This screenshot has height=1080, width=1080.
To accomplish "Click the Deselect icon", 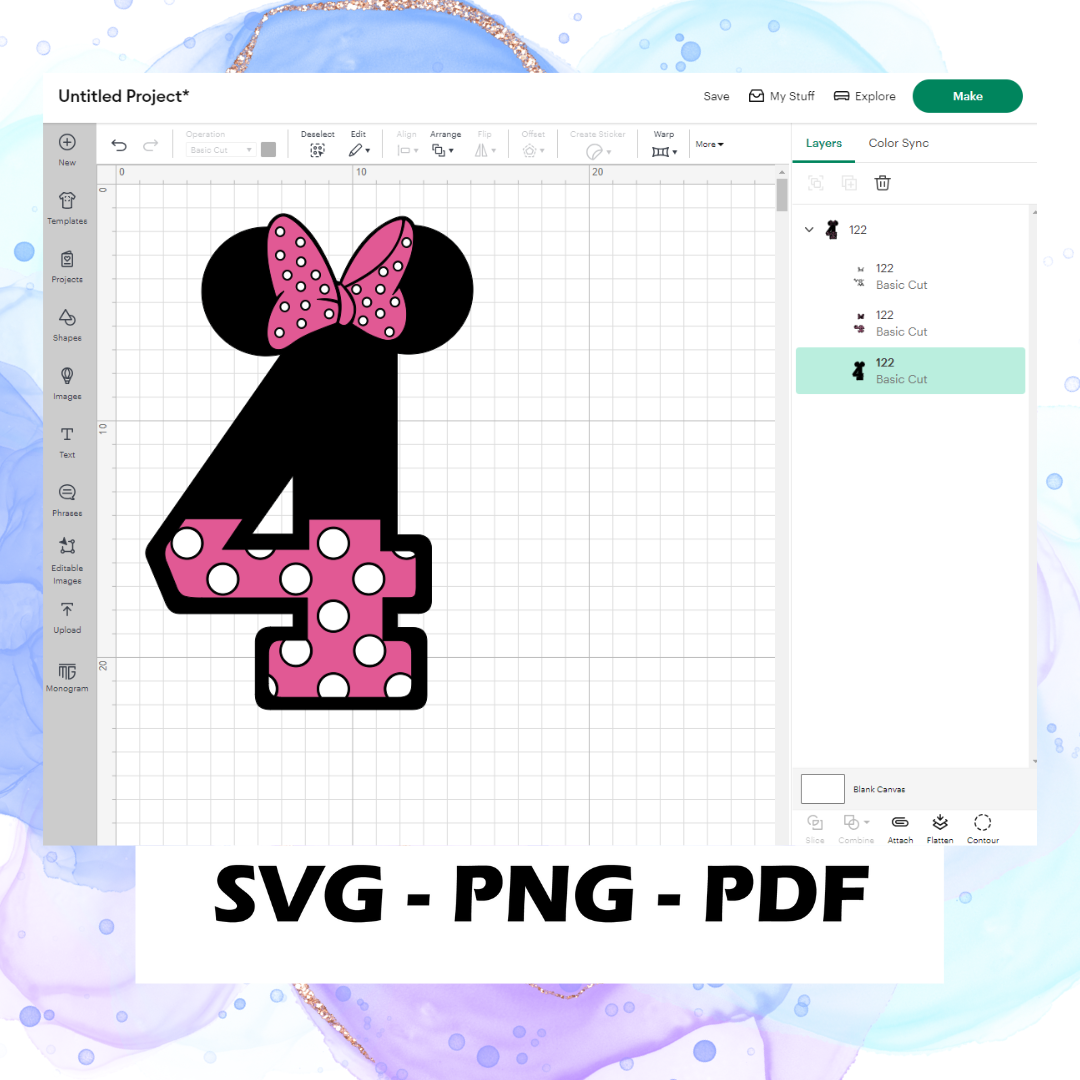I will coord(317,150).
